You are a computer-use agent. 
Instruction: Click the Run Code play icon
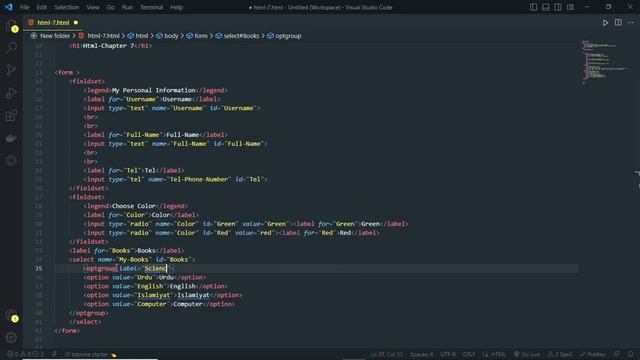pyautogui.click(x=605, y=22)
